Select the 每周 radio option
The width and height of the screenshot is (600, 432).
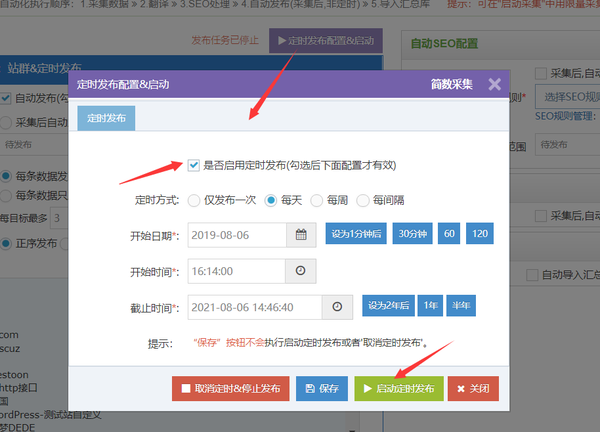tap(316, 200)
